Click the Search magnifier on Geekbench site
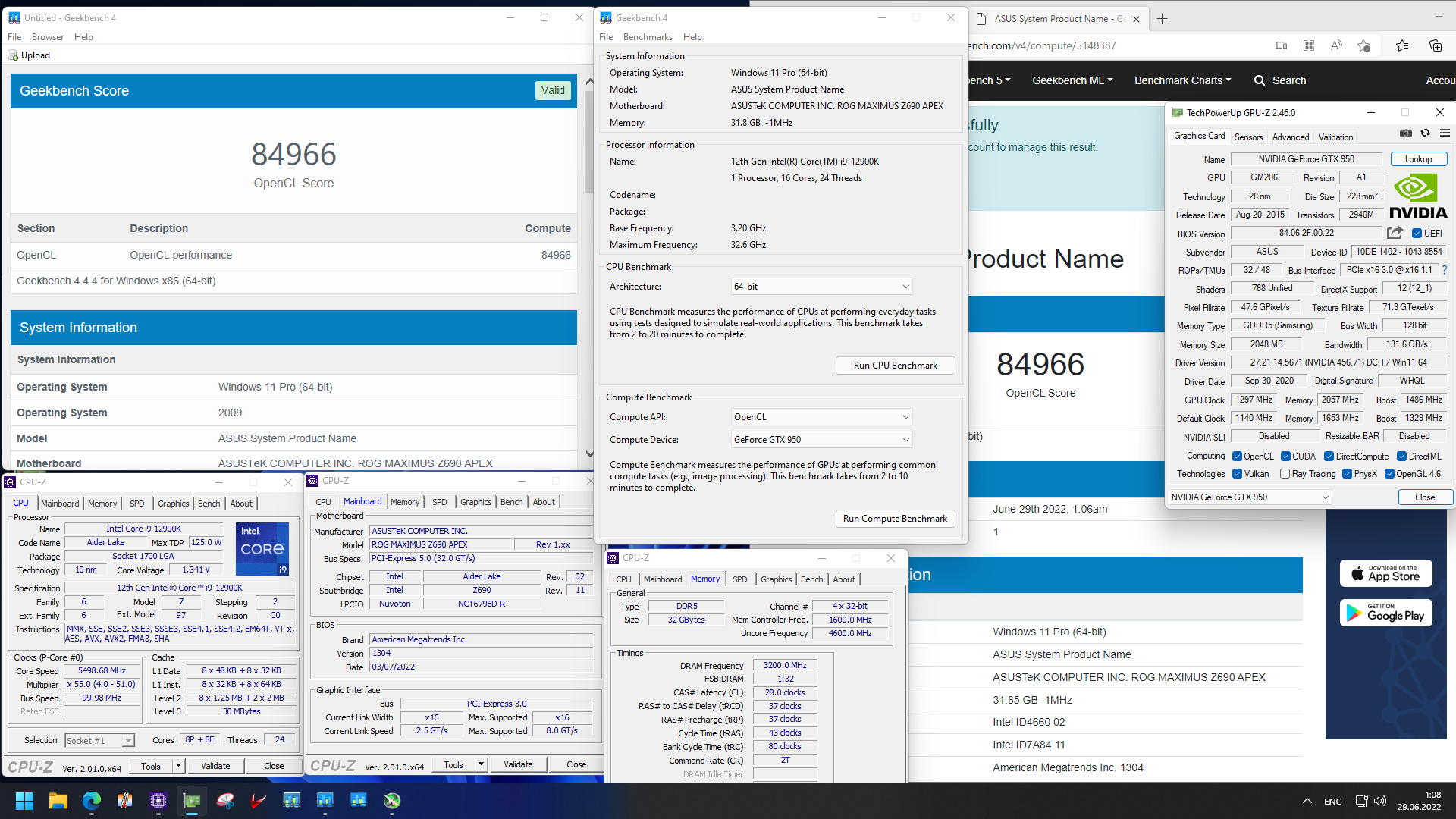 1260,80
